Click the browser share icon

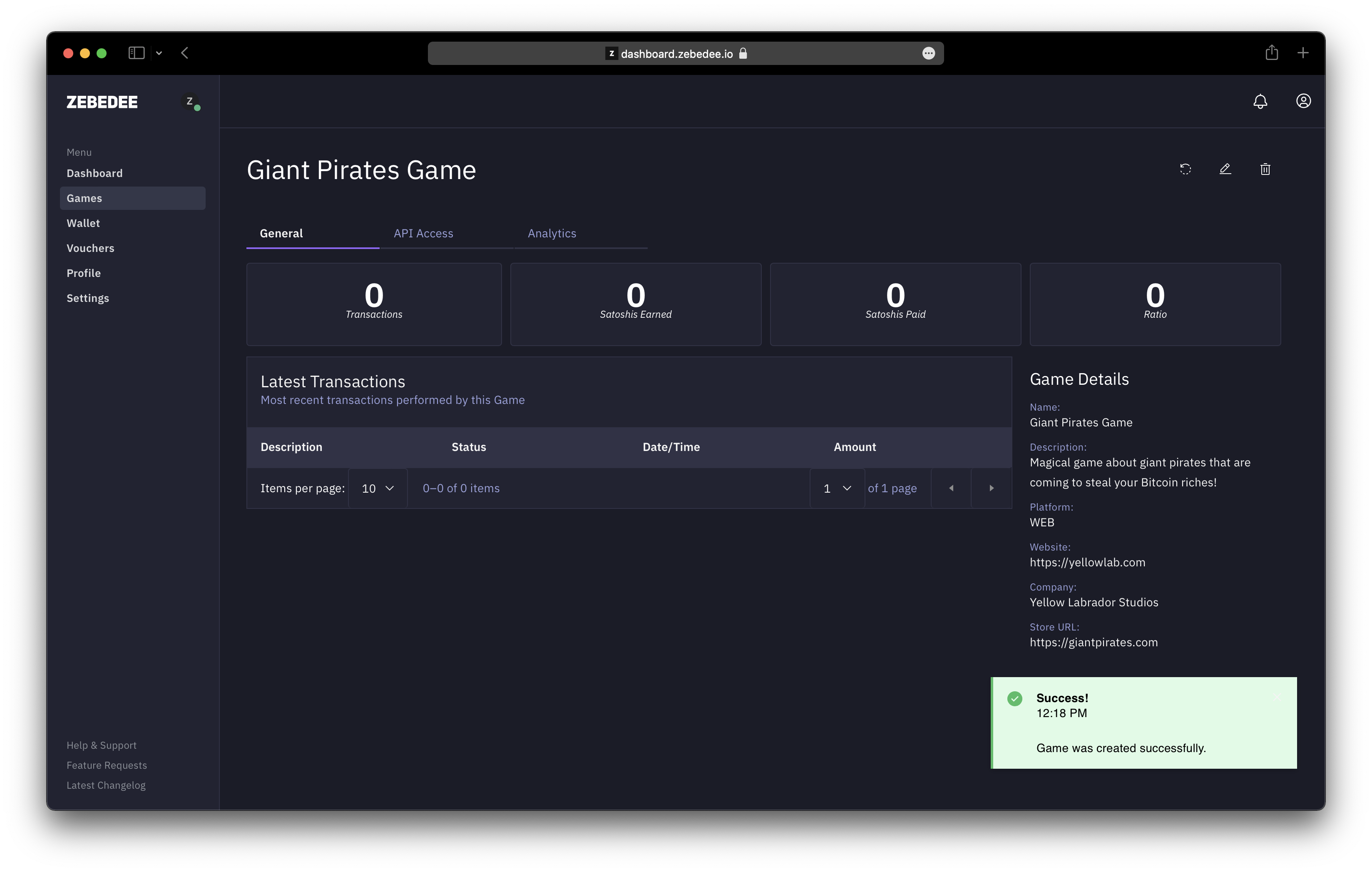[x=1272, y=52]
